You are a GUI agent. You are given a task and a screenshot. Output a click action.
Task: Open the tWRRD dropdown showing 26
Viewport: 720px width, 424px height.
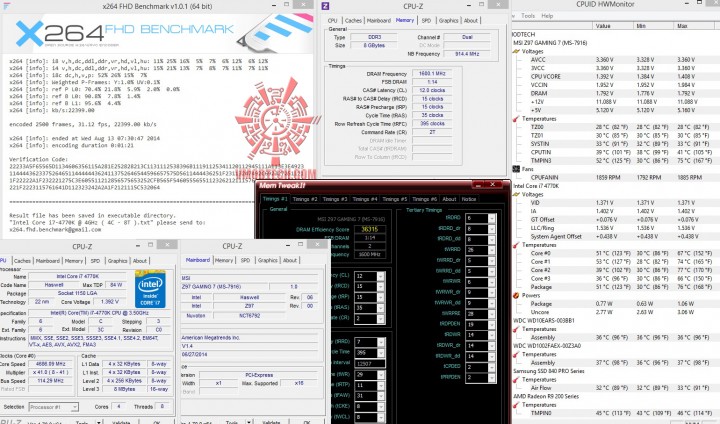(492, 249)
